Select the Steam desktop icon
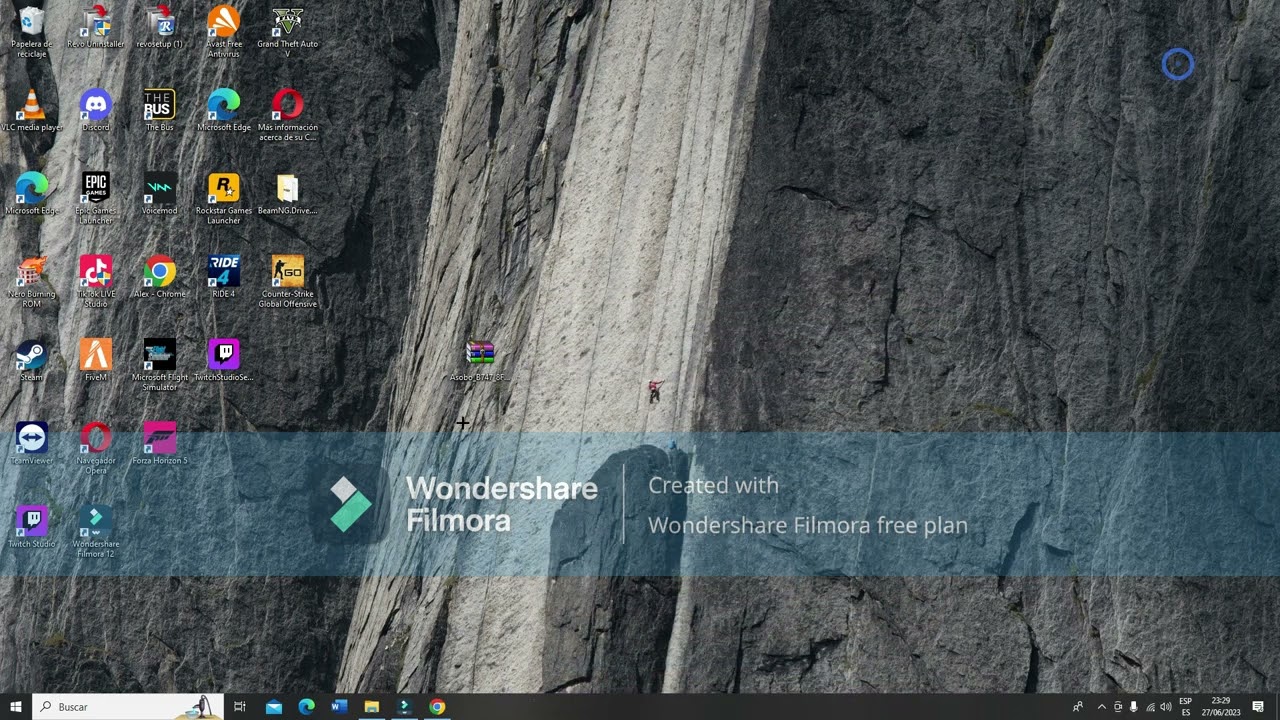The width and height of the screenshot is (1280, 720). click(x=32, y=360)
